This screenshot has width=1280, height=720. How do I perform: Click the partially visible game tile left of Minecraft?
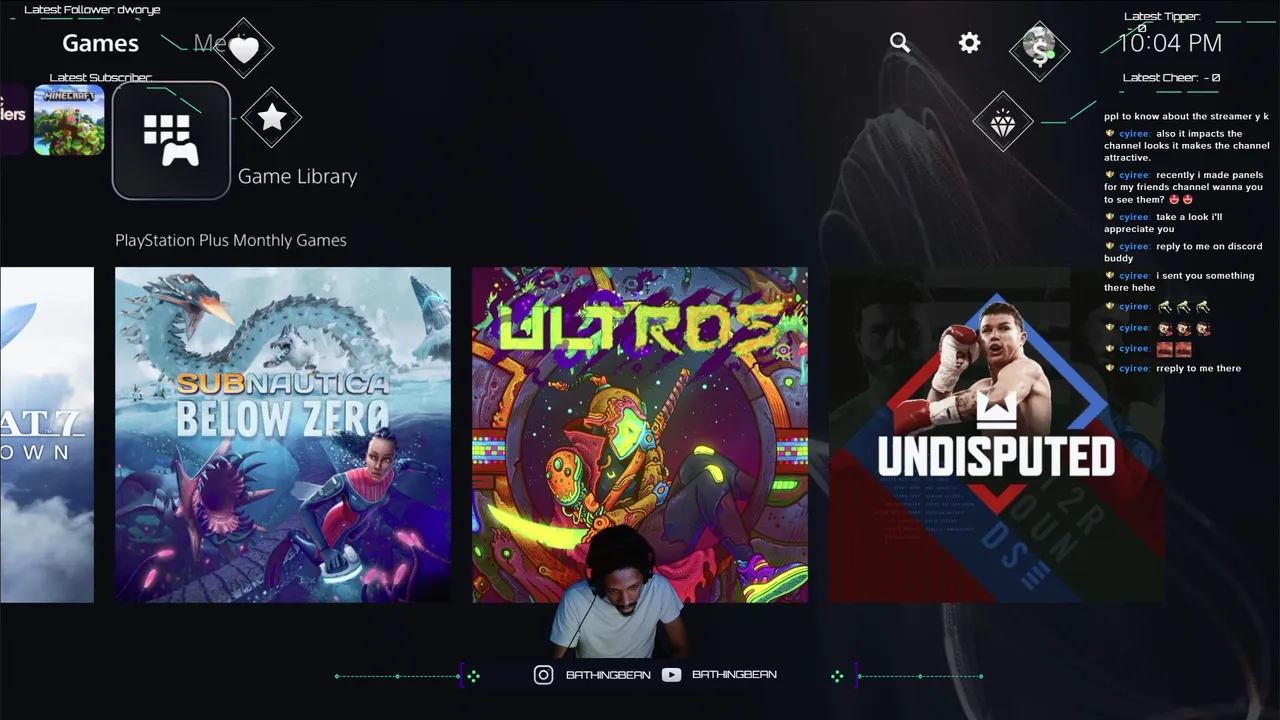click(14, 120)
